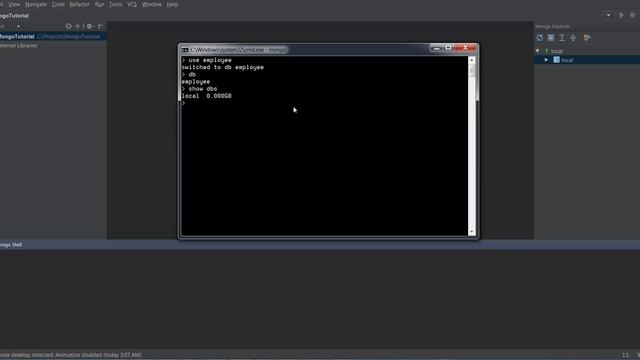Click the cmd window system menu icon

tap(184, 50)
